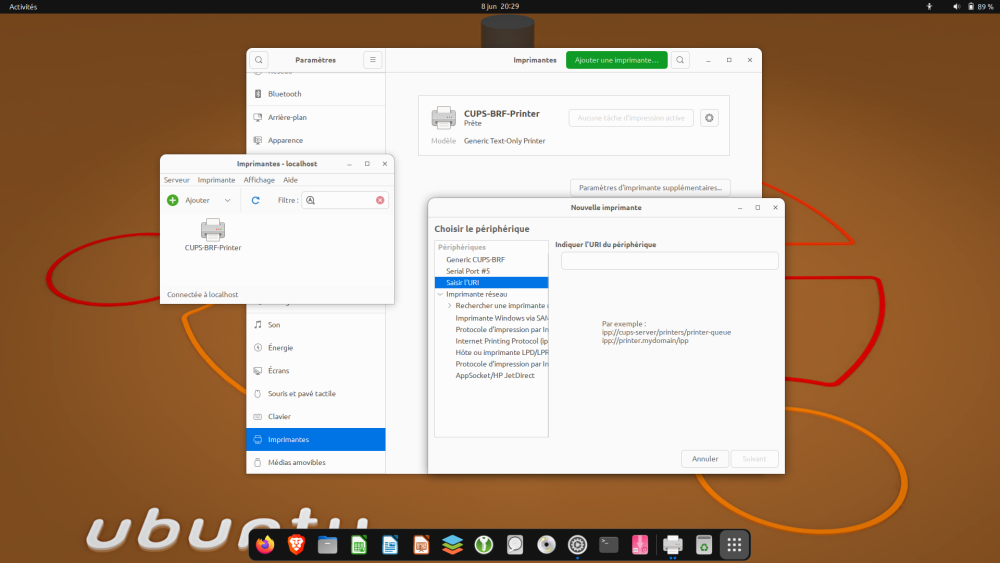Expand Rechercher une imprimante réseau entry
1000x563 pixels.
pos(450,306)
